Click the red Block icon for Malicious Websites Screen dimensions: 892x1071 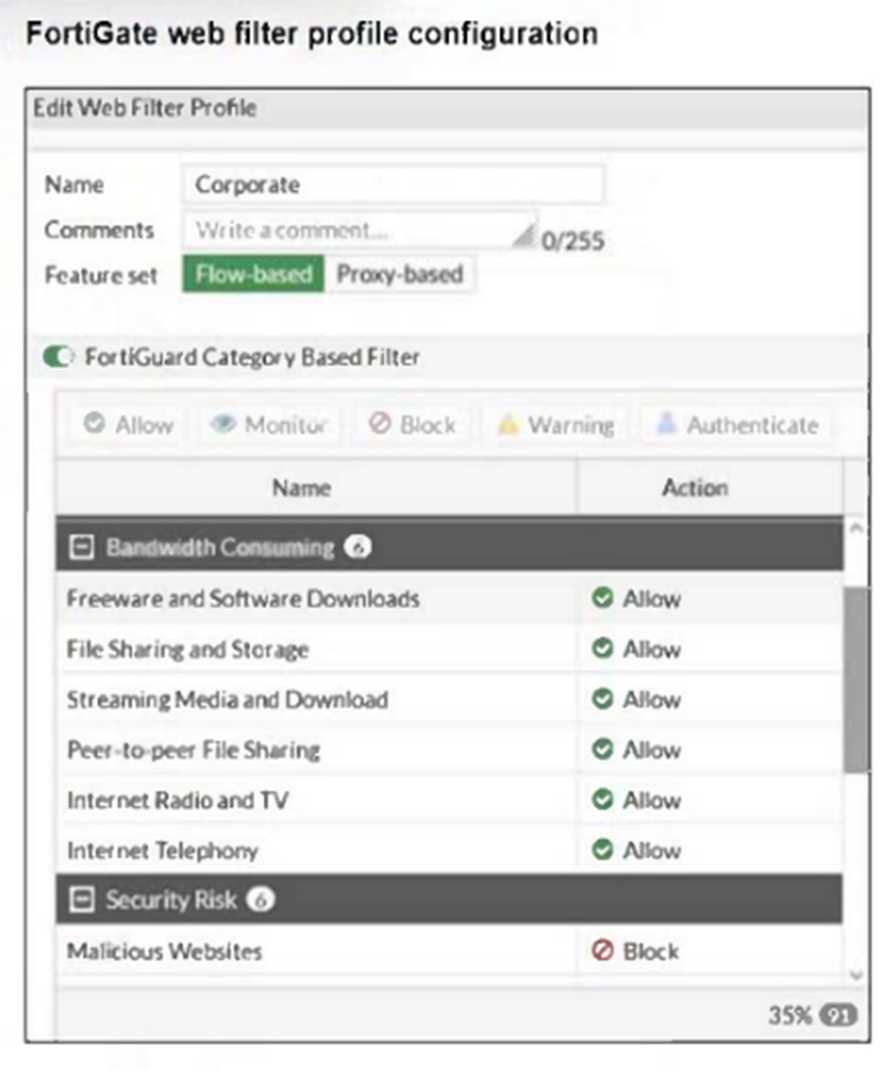point(602,951)
